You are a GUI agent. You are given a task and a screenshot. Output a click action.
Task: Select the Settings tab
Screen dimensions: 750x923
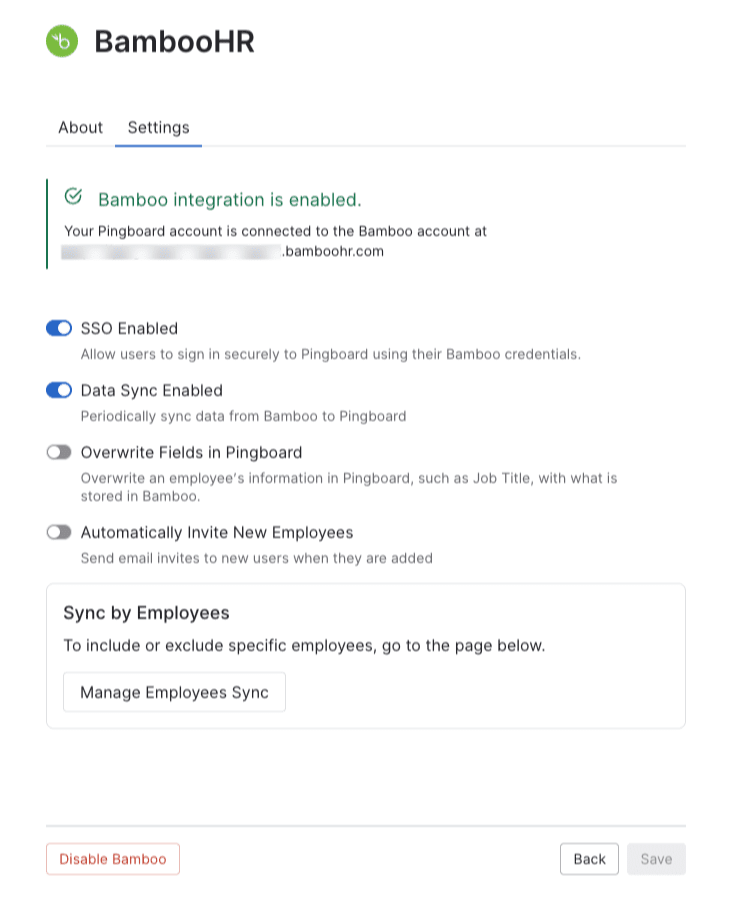[x=158, y=127]
